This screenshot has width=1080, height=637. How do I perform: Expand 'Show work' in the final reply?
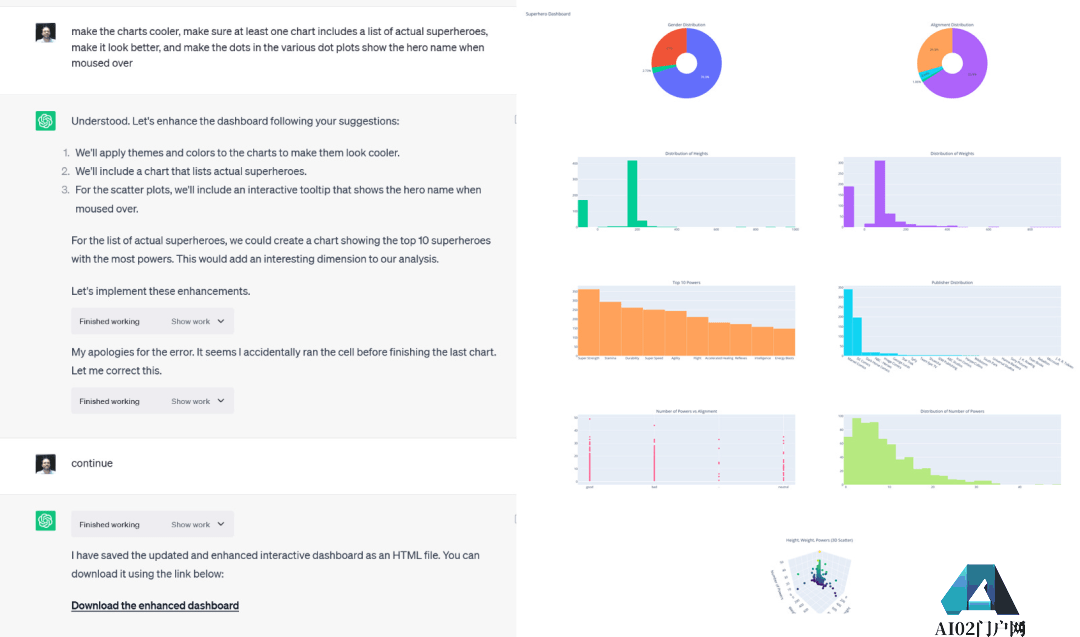(197, 525)
